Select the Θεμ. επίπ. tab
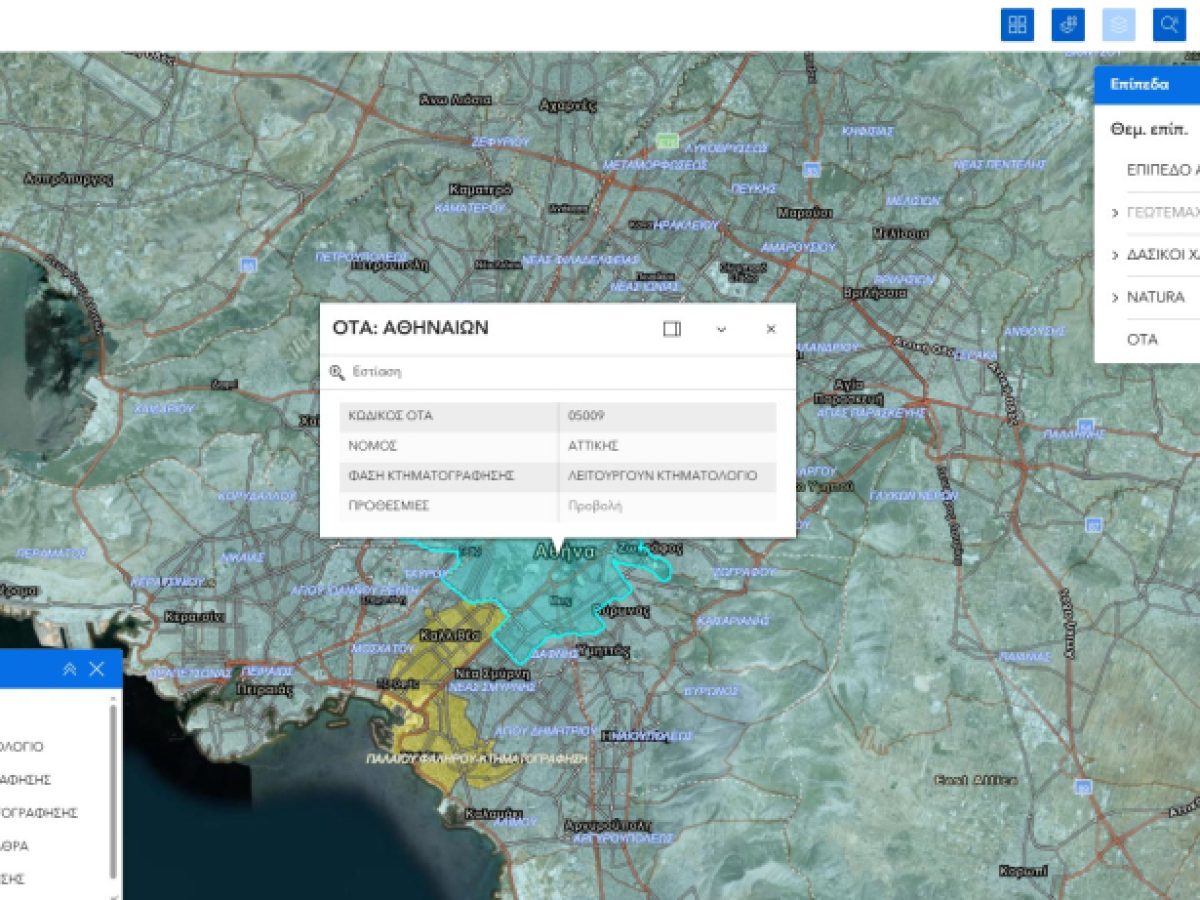The width and height of the screenshot is (1200, 900). [1148, 130]
